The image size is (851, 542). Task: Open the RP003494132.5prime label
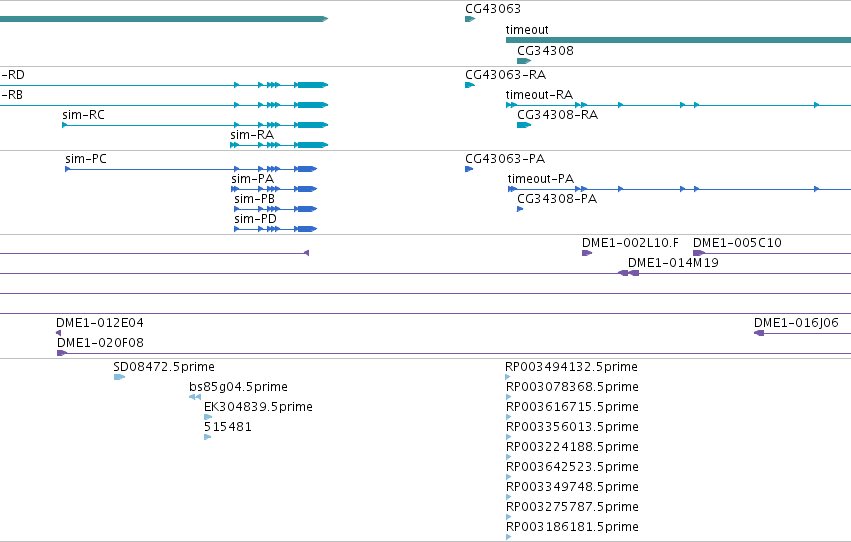(x=571, y=367)
